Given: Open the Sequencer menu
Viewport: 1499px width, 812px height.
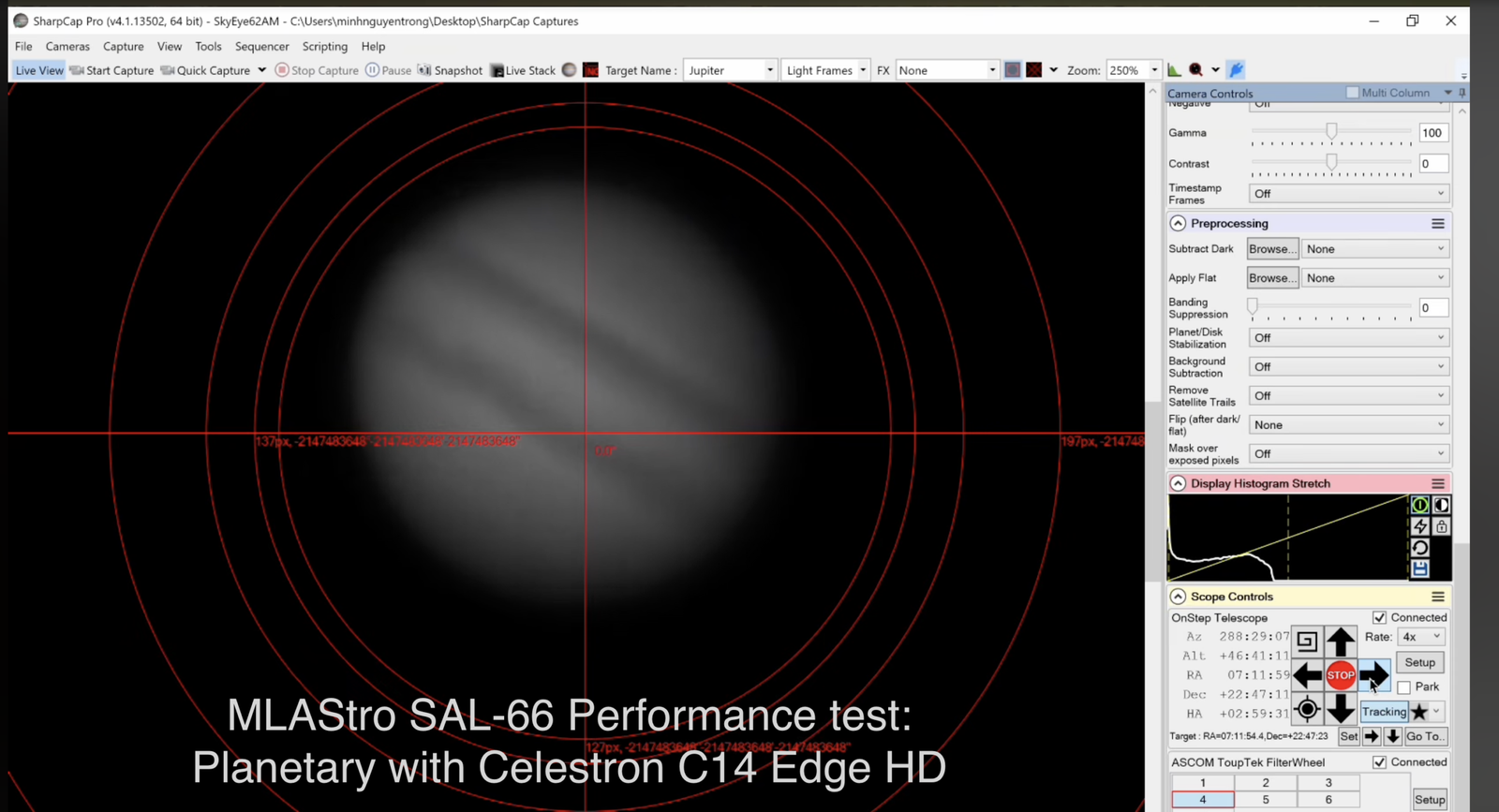Looking at the screenshot, I should [261, 47].
